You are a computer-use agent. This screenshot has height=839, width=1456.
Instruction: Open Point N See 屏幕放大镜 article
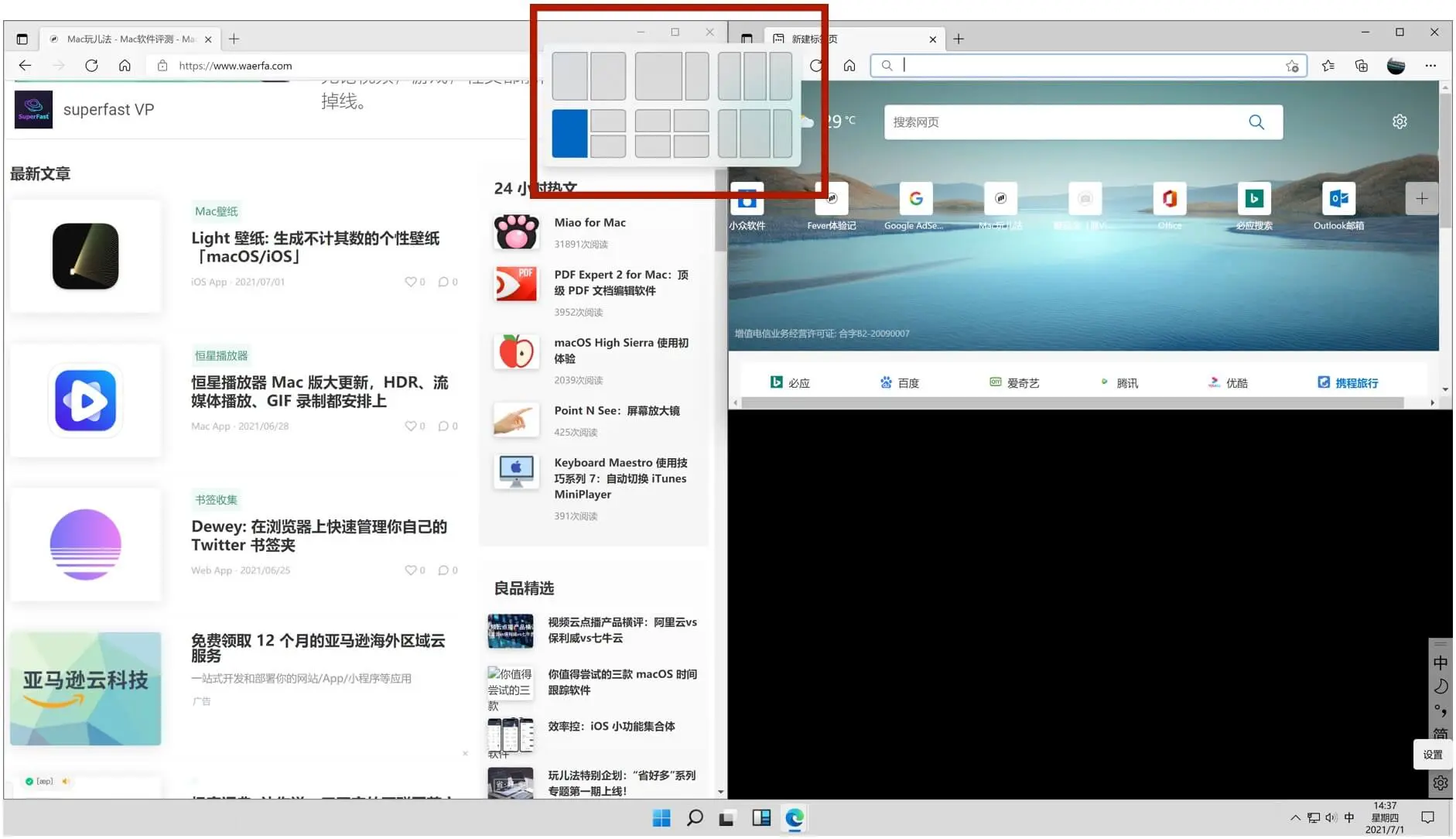[617, 410]
